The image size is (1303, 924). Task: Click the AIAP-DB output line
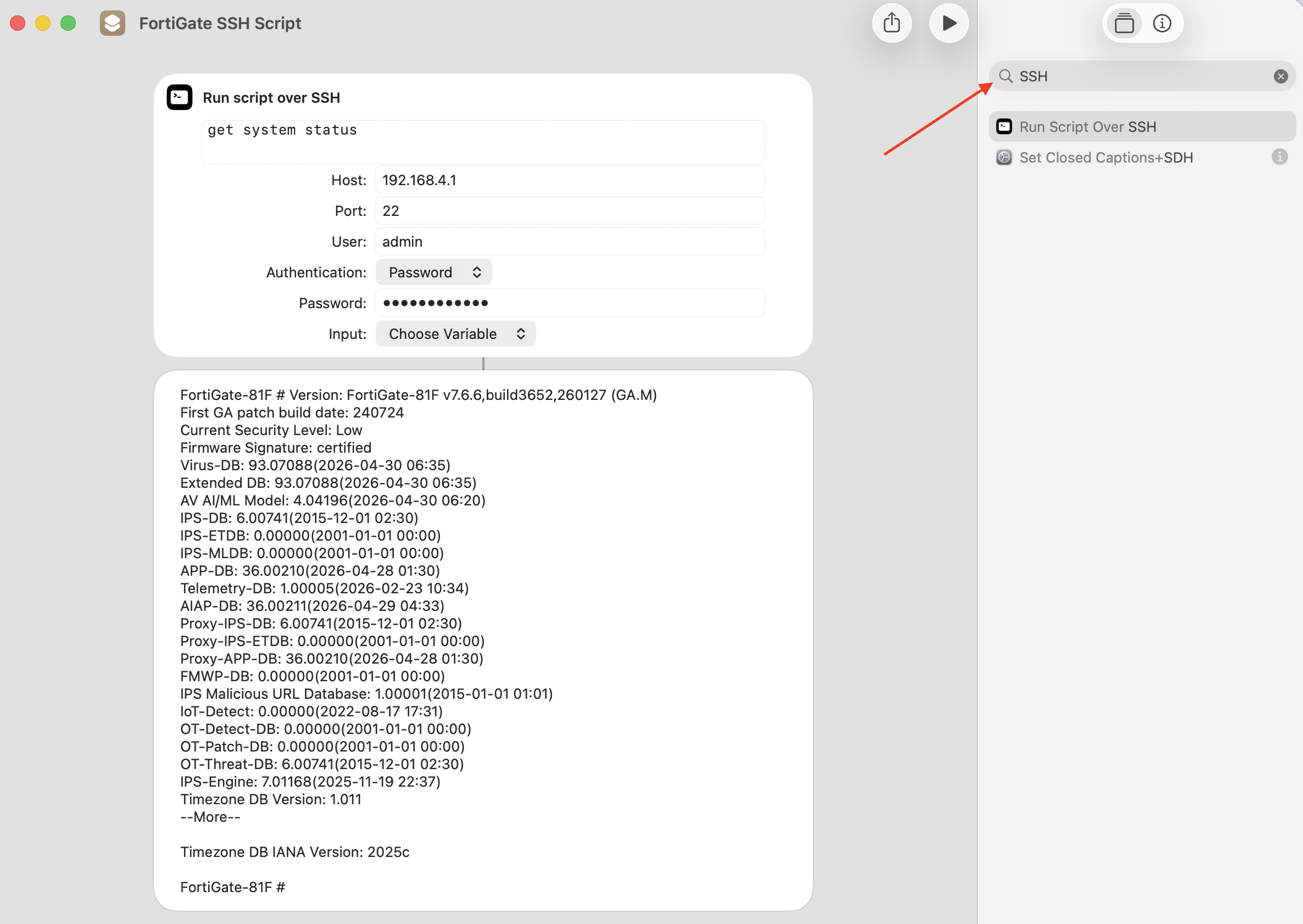tap(313, 606)
